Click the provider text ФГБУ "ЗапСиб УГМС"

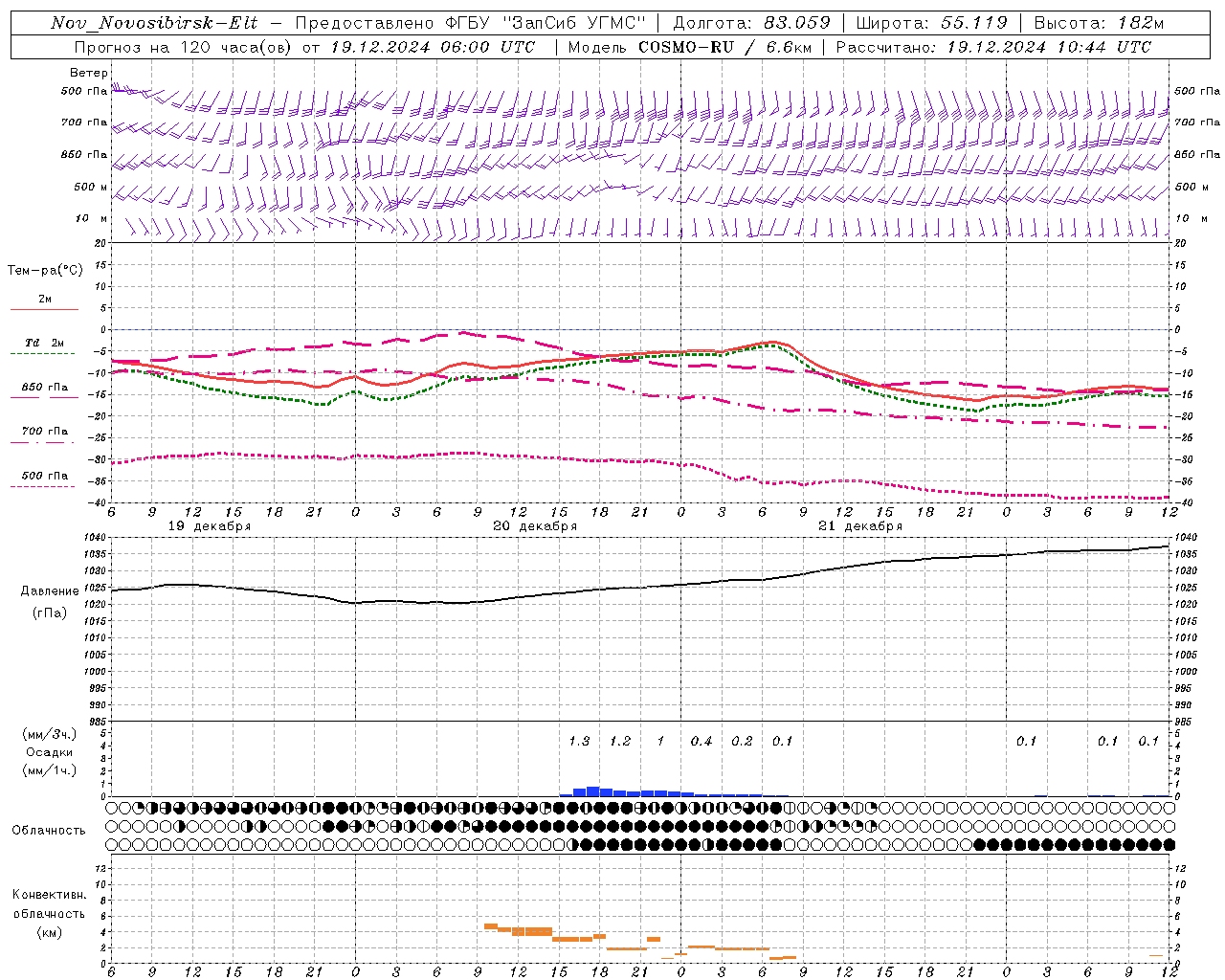[x=546, y=23]
